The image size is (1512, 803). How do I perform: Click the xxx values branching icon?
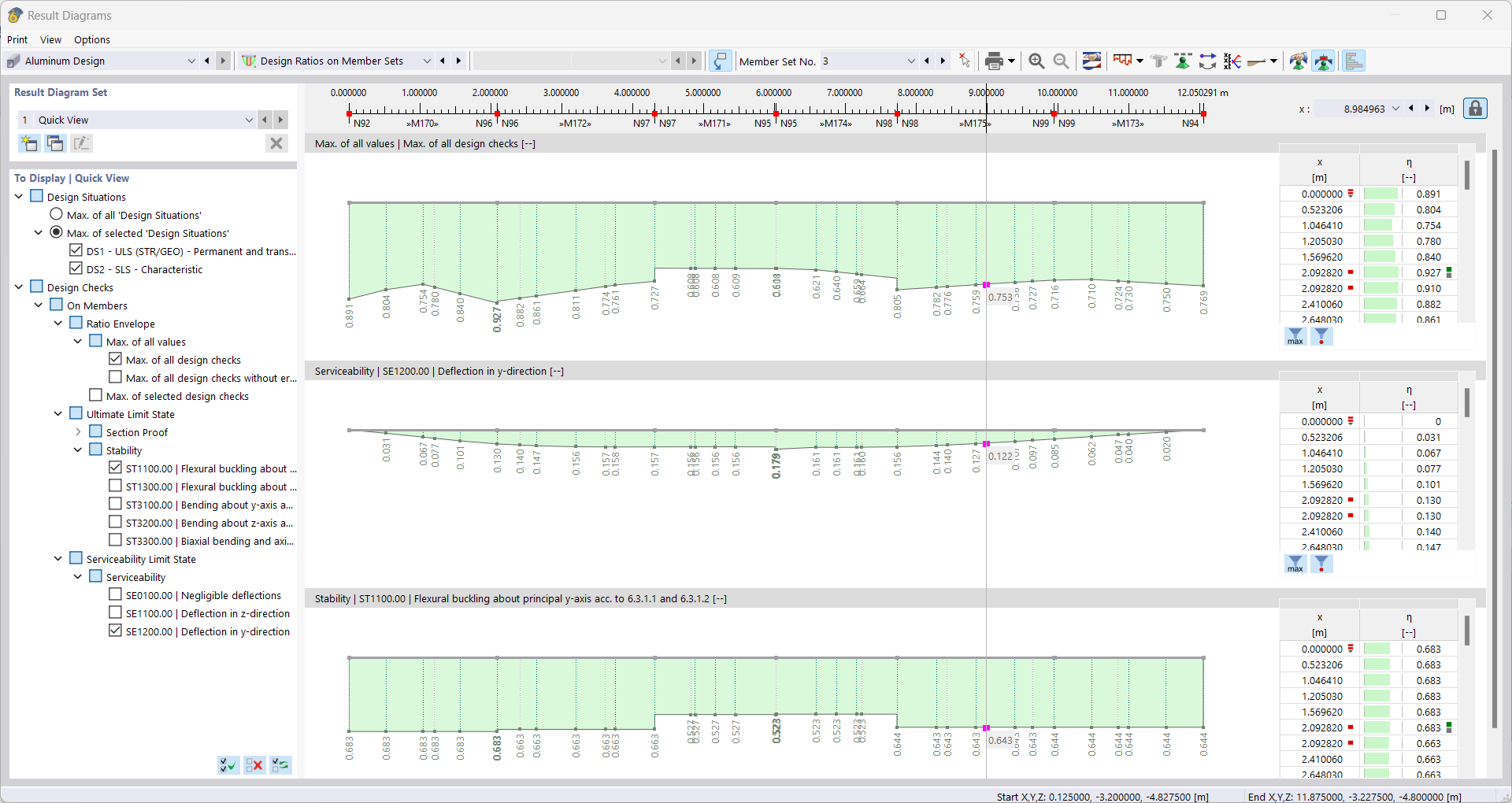(x=1232, y=61)
